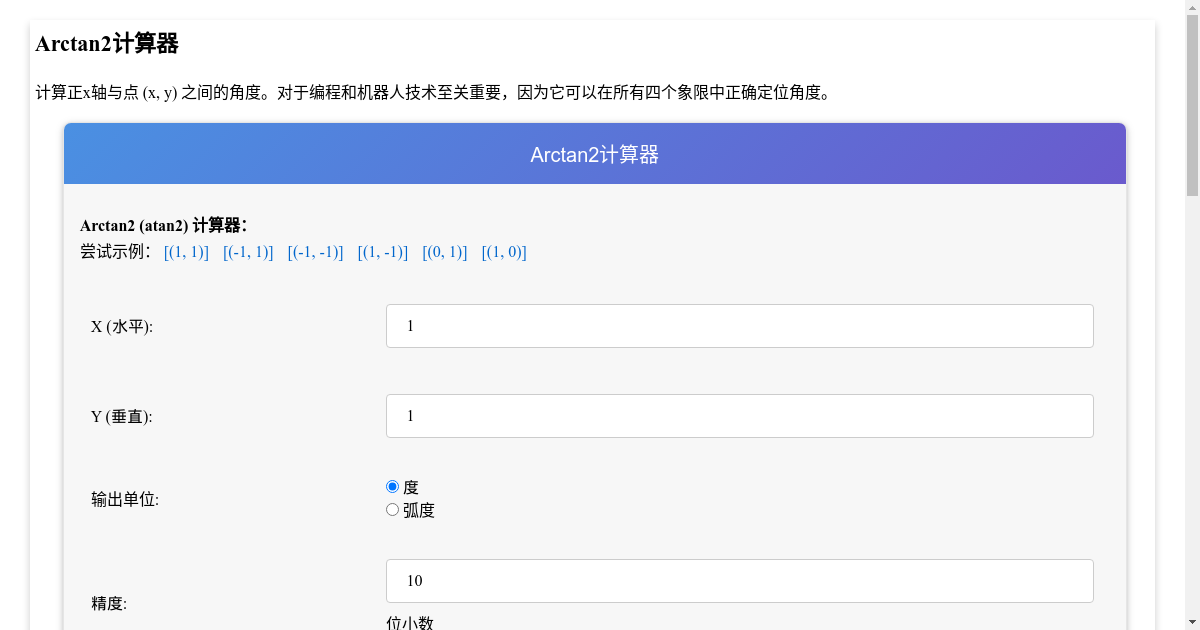Click the [(1, -1)] example link
The height and width of the screenshot is (630, 1200).
[381, 252]
